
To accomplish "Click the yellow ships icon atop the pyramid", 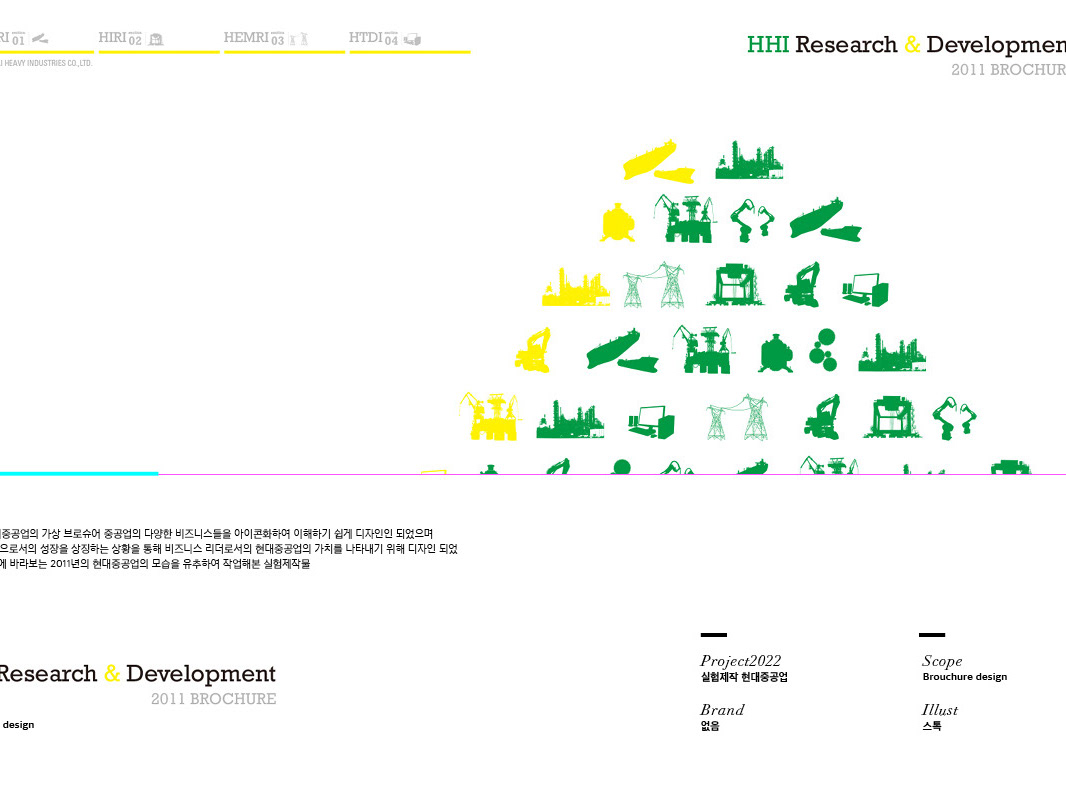I will pos(658,162).
